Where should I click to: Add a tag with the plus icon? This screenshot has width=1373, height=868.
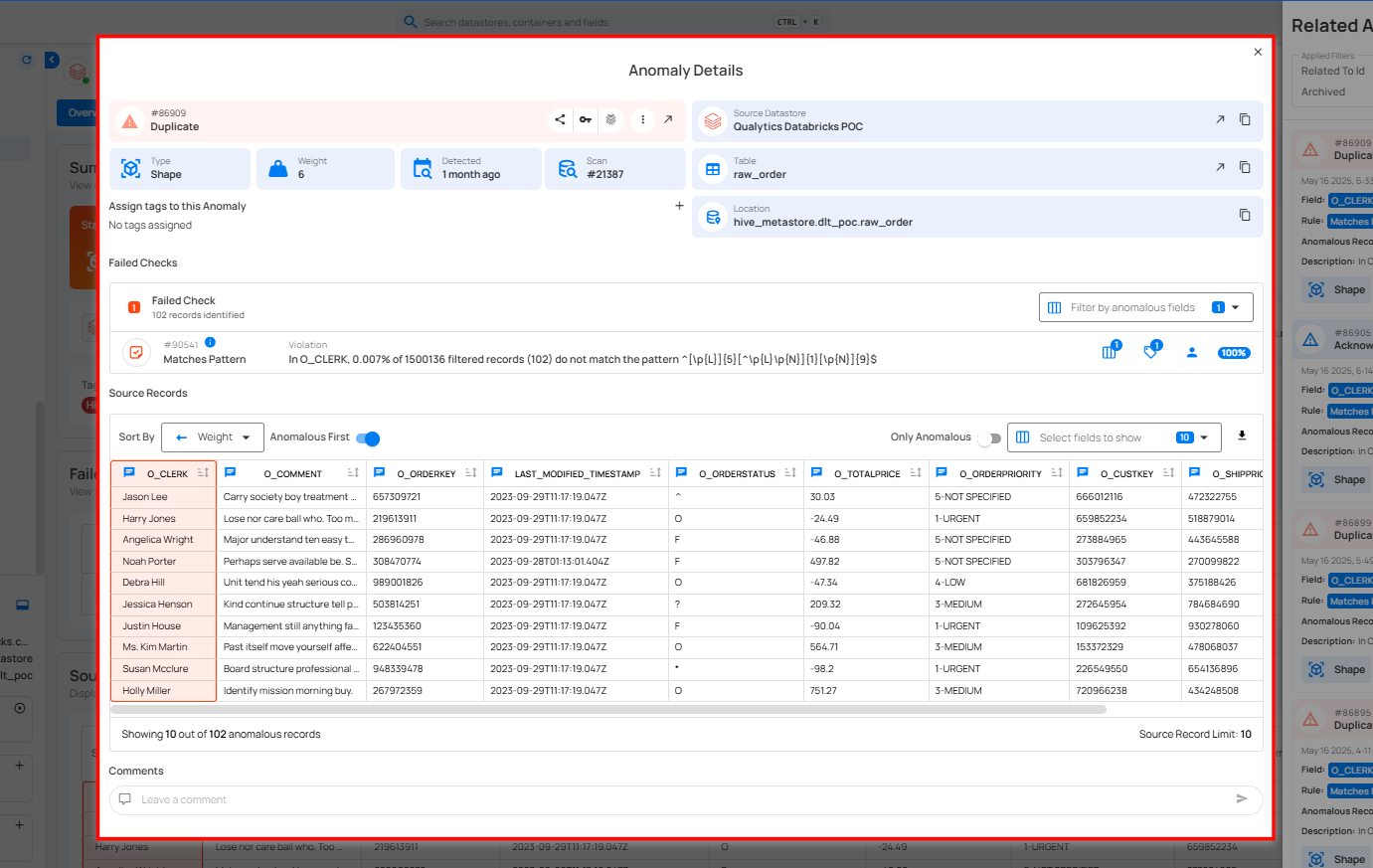click(679, 206)
